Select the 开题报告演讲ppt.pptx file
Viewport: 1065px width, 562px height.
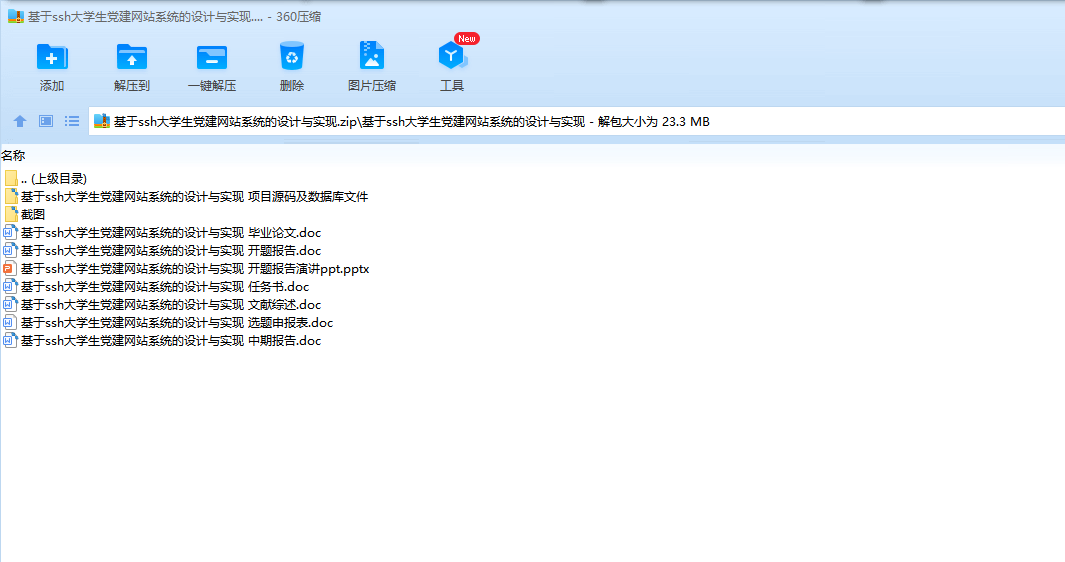point(186,268)
